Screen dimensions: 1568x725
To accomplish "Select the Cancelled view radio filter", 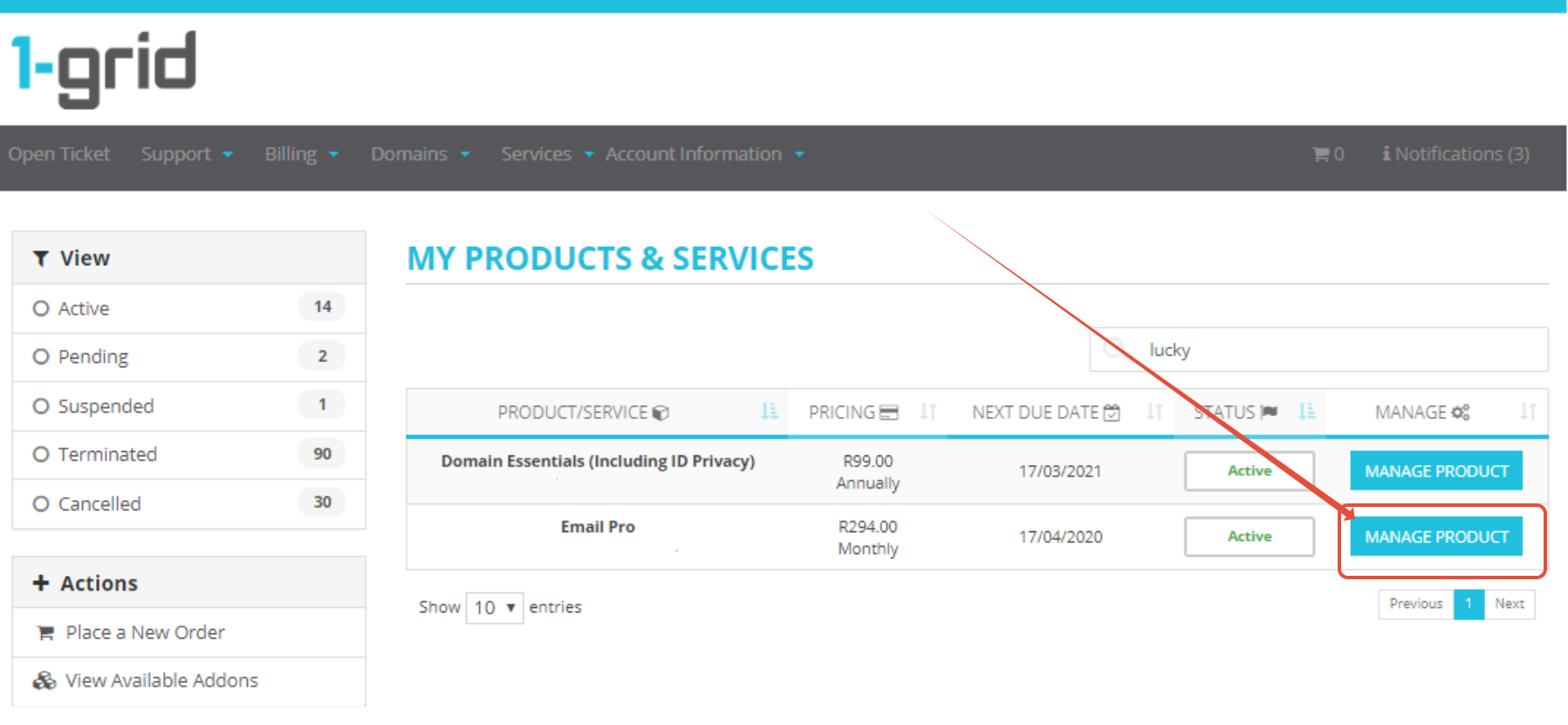I will coord(40,503).
